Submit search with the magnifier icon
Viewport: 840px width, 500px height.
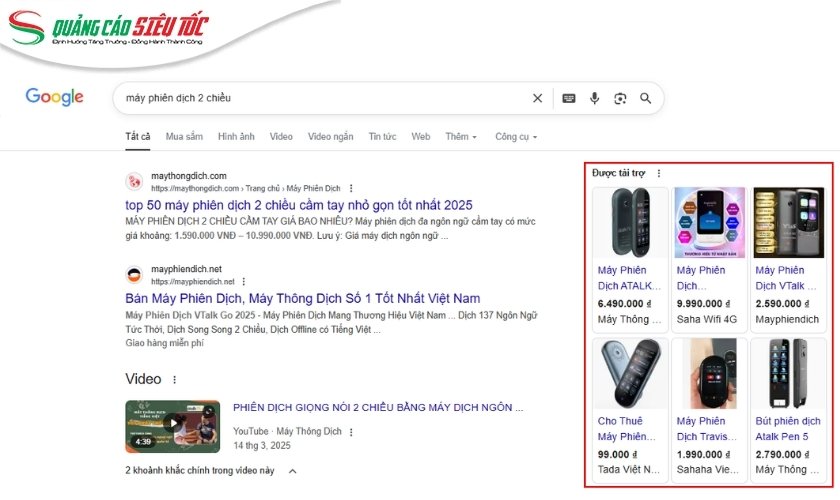646,98
